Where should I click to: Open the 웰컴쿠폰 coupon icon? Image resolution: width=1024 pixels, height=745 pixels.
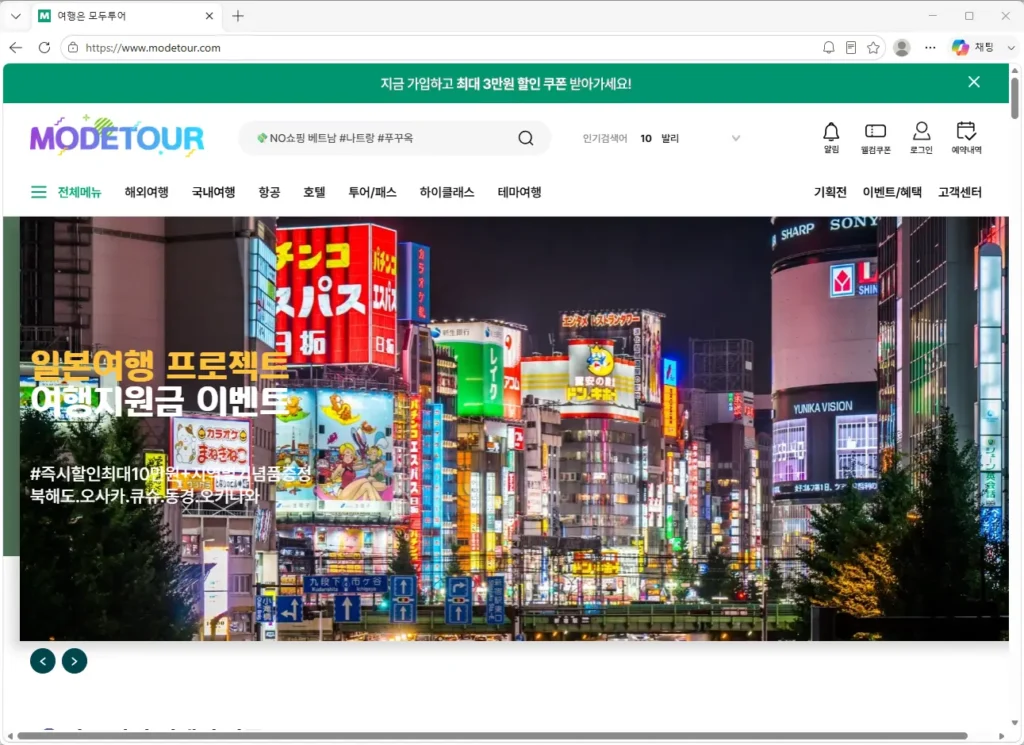pyautogui.click(x=875, y=138)
